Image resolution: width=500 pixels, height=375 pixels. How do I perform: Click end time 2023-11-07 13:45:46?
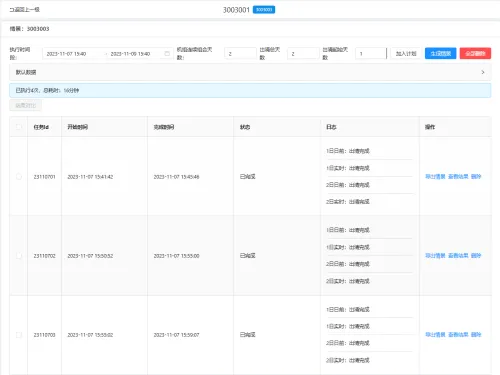coord(176,177)
